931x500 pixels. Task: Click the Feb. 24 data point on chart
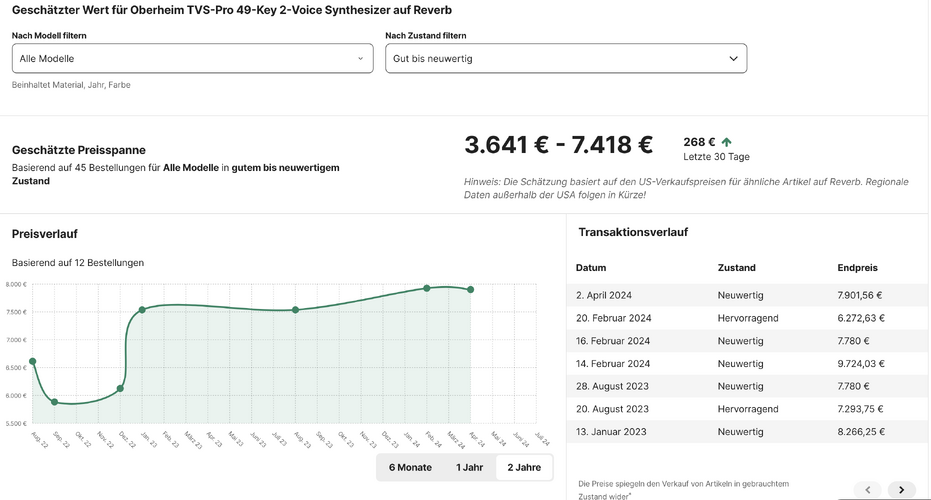(x=426, y=288)
